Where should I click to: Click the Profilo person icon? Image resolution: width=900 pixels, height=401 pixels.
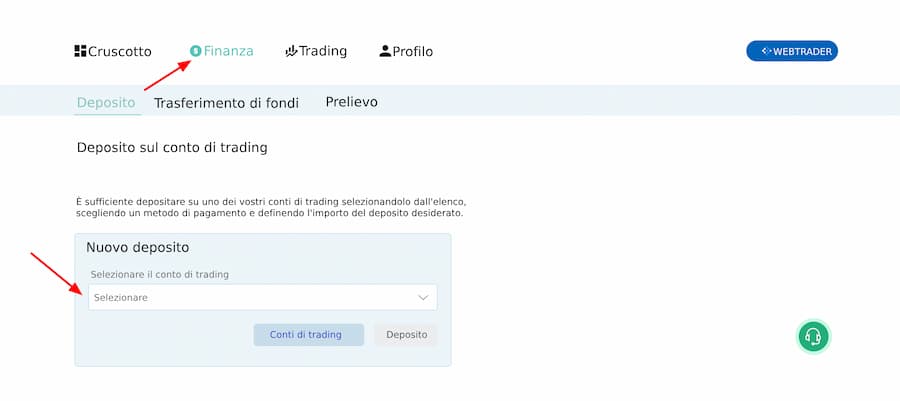(x=385, y=51)
